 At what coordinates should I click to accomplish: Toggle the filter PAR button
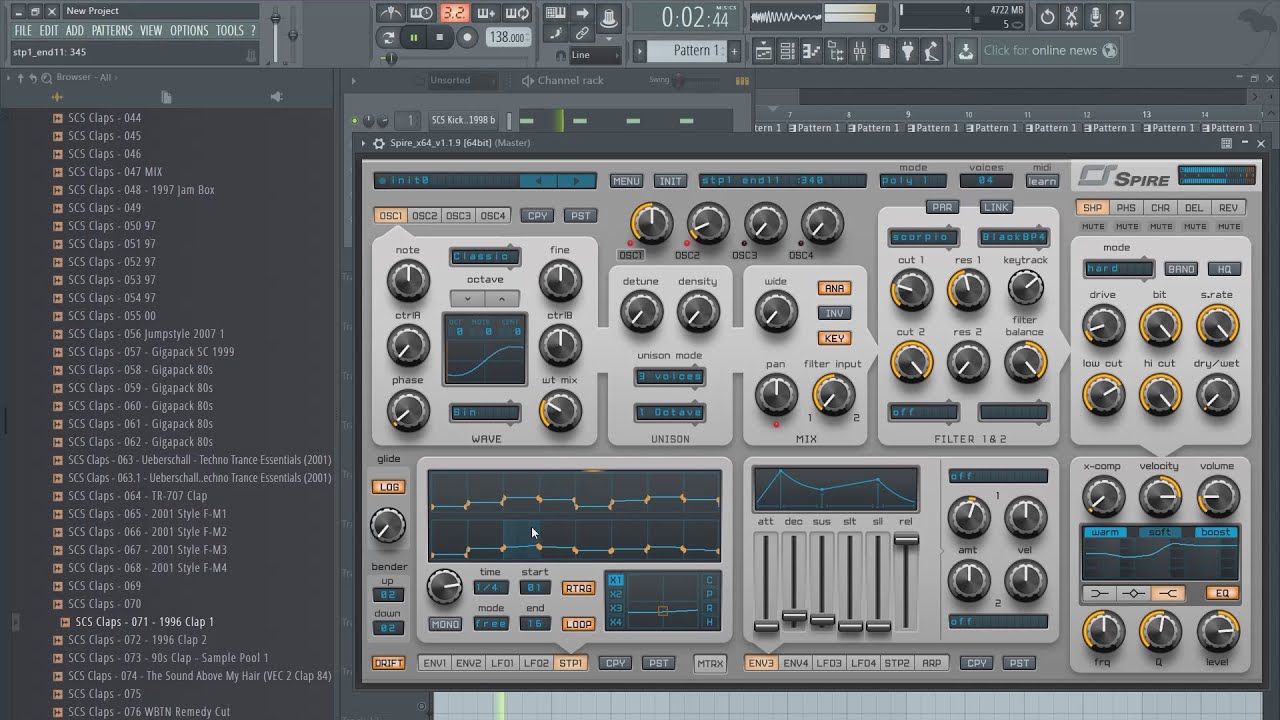[x=942, y=207]
